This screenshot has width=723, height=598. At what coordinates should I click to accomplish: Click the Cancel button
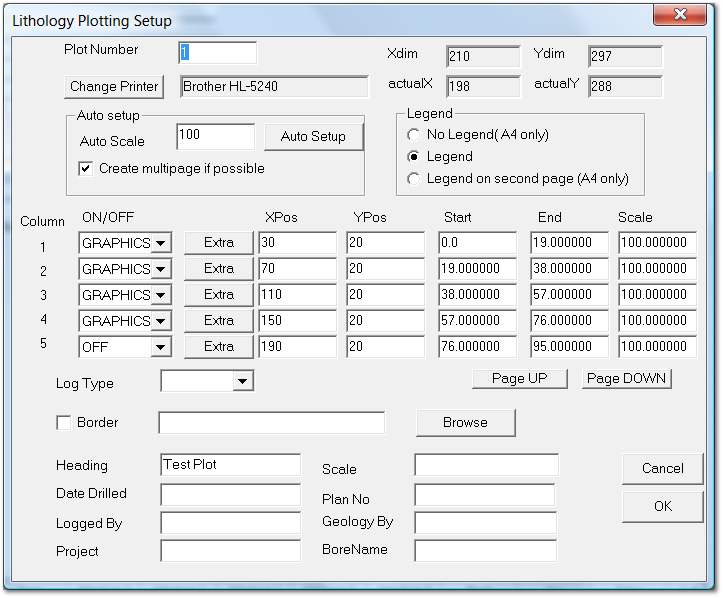tap(662, 468)
